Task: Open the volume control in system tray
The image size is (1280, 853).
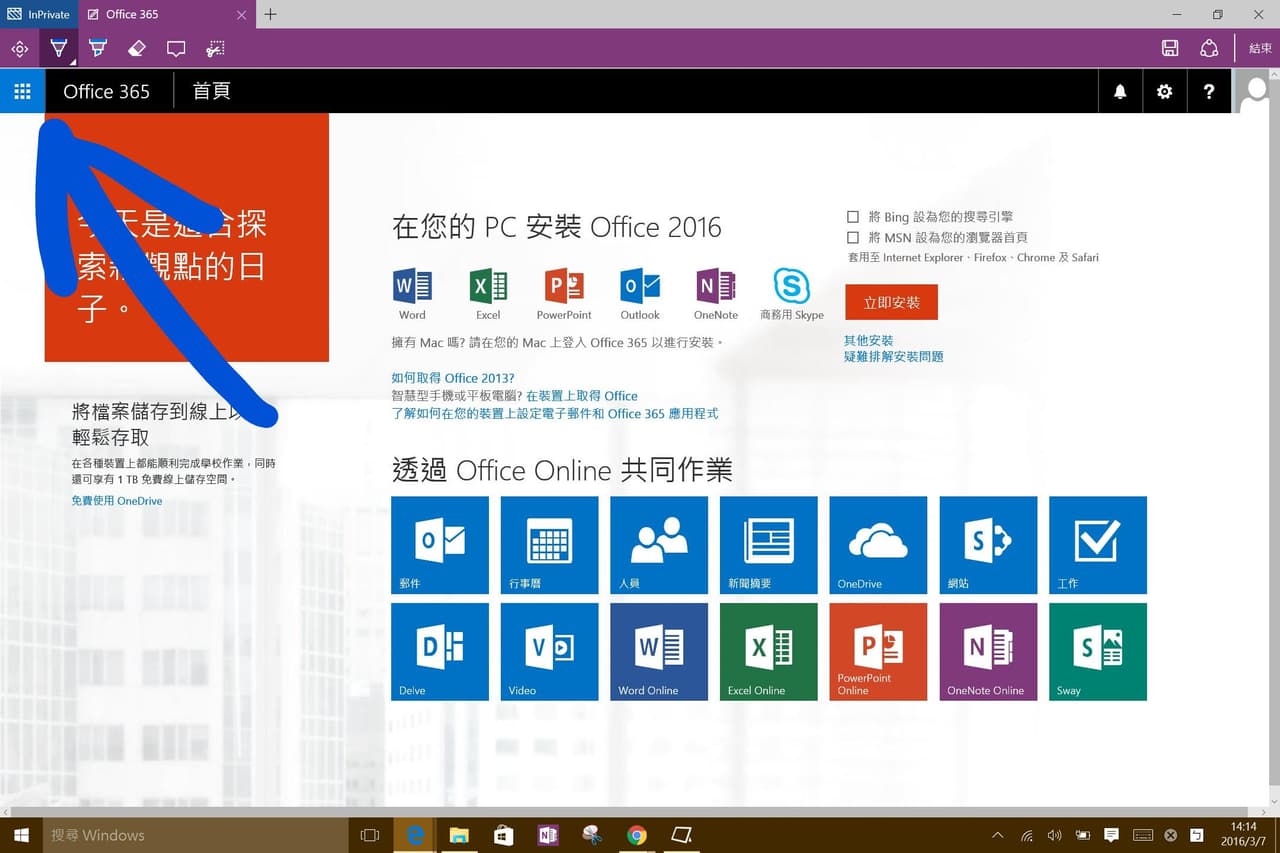Action: click(x=1054, y=835)
